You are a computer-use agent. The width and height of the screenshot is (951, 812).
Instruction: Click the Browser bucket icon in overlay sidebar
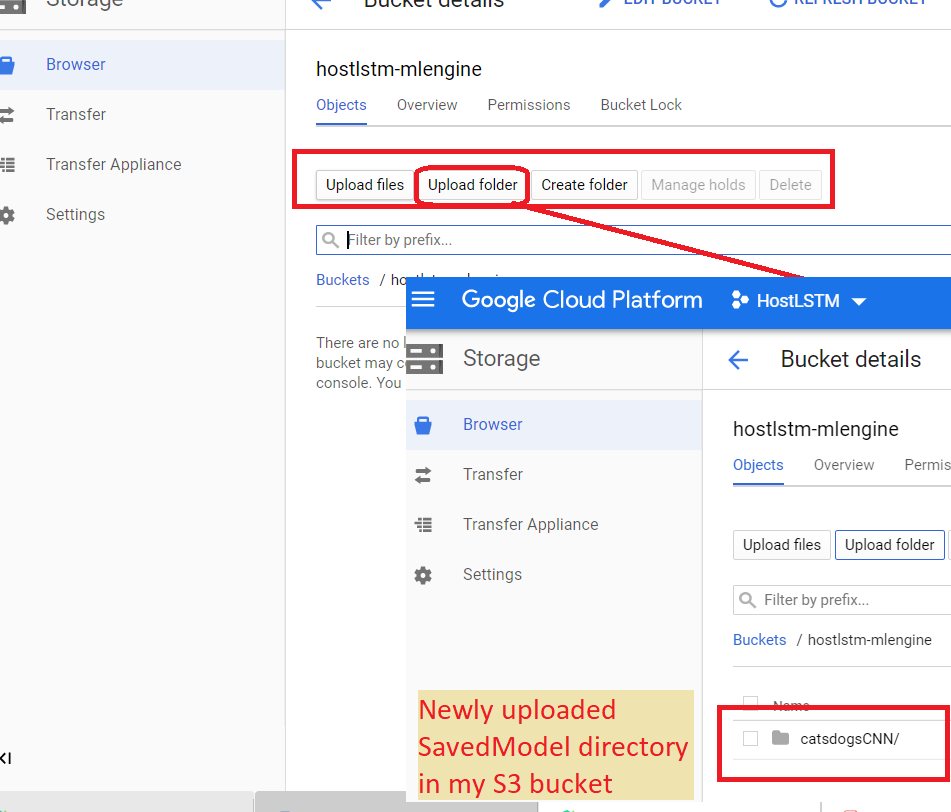coord(424,425)
